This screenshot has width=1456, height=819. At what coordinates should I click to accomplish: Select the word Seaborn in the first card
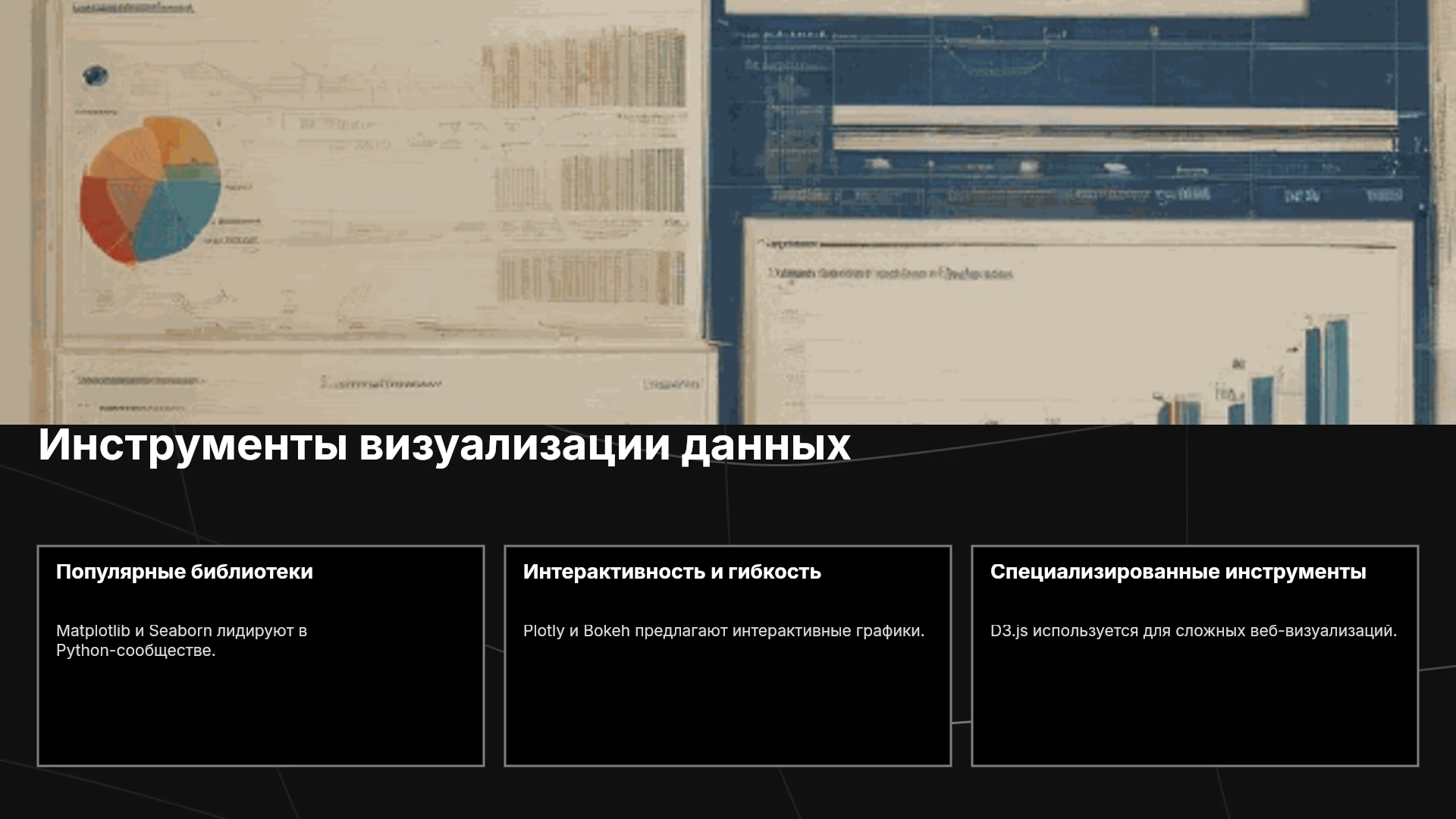(180, 631)
